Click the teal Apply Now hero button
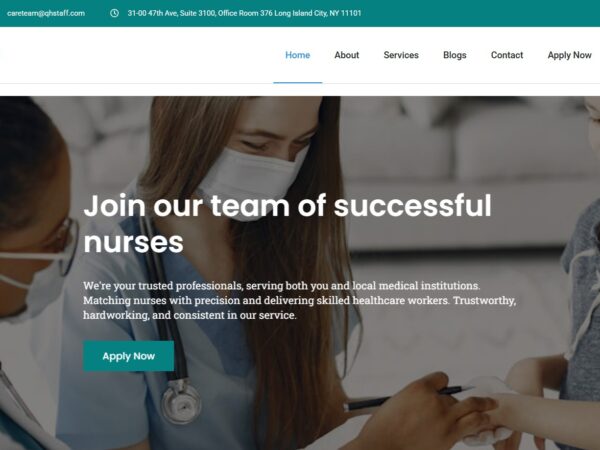The height and width of the screenshot is (450, 600). [x=129, y=356]
